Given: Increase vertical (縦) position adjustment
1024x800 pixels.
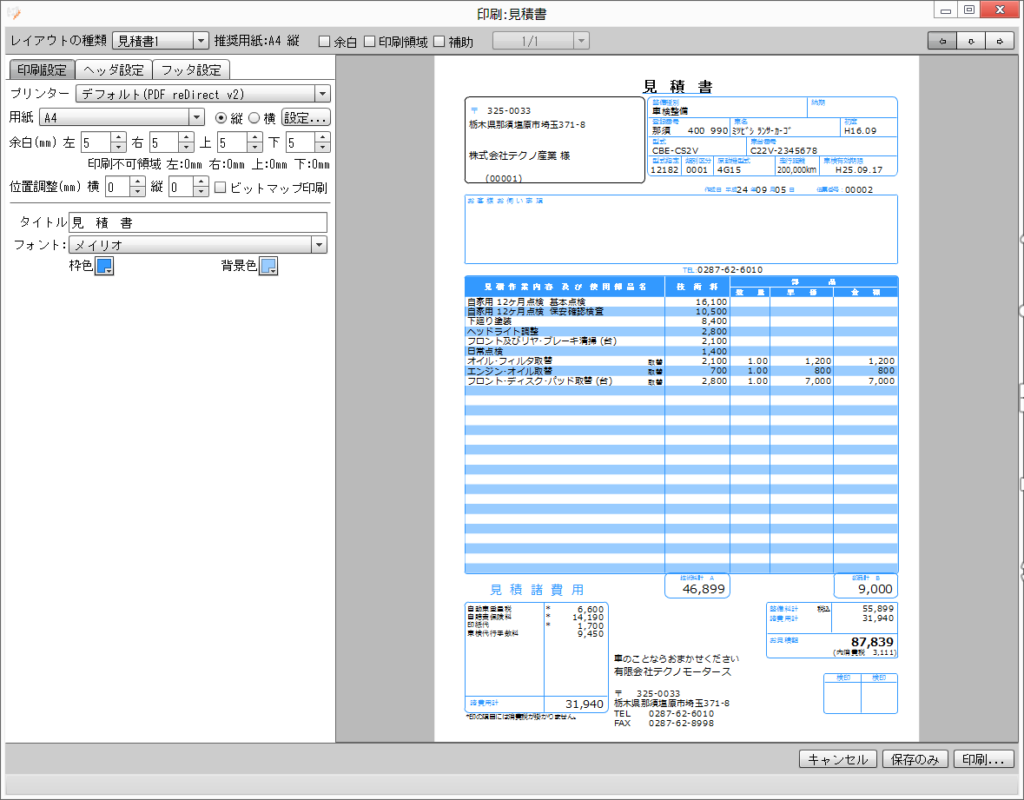Looking at the screenshot, I should [201, 182].
